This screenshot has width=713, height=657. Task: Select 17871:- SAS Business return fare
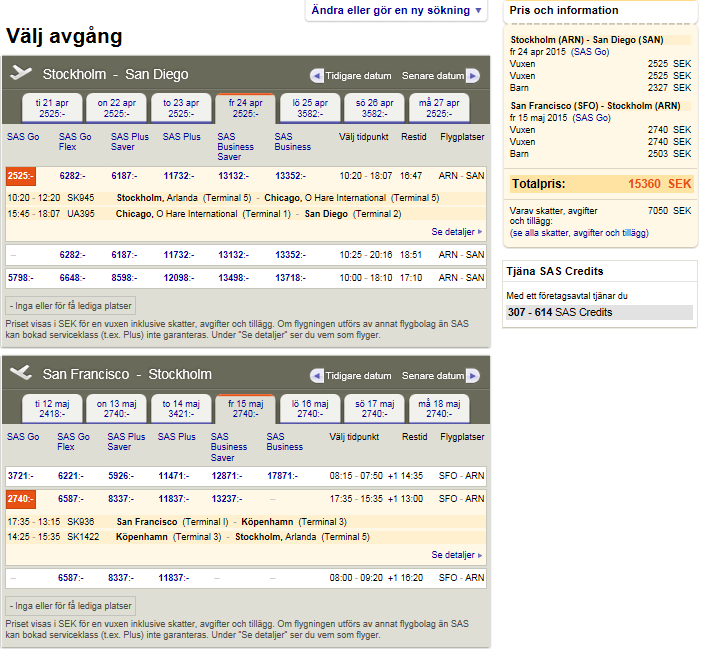pyautogui.click(x=282, y=476)
